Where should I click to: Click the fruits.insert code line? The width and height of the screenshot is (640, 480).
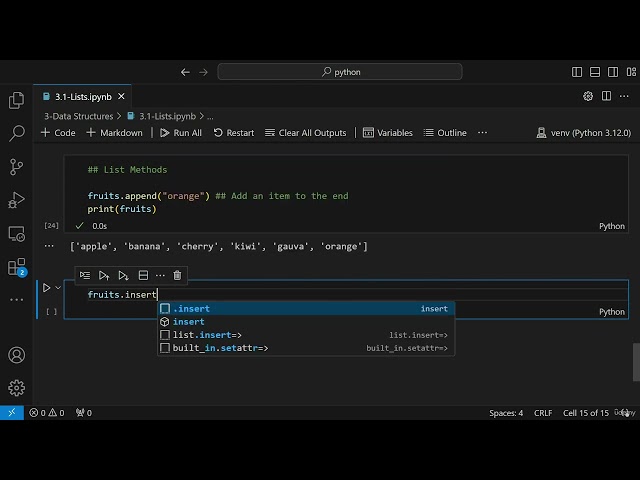coord(122,294)
